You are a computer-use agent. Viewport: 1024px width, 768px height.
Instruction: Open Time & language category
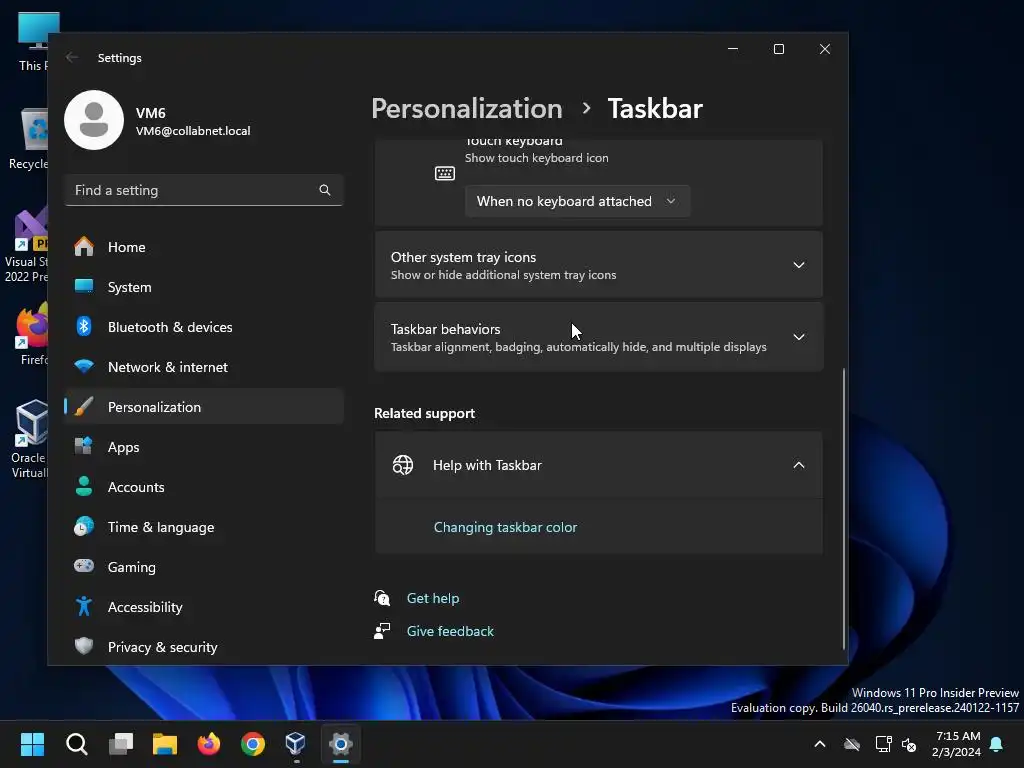point(204,527)
